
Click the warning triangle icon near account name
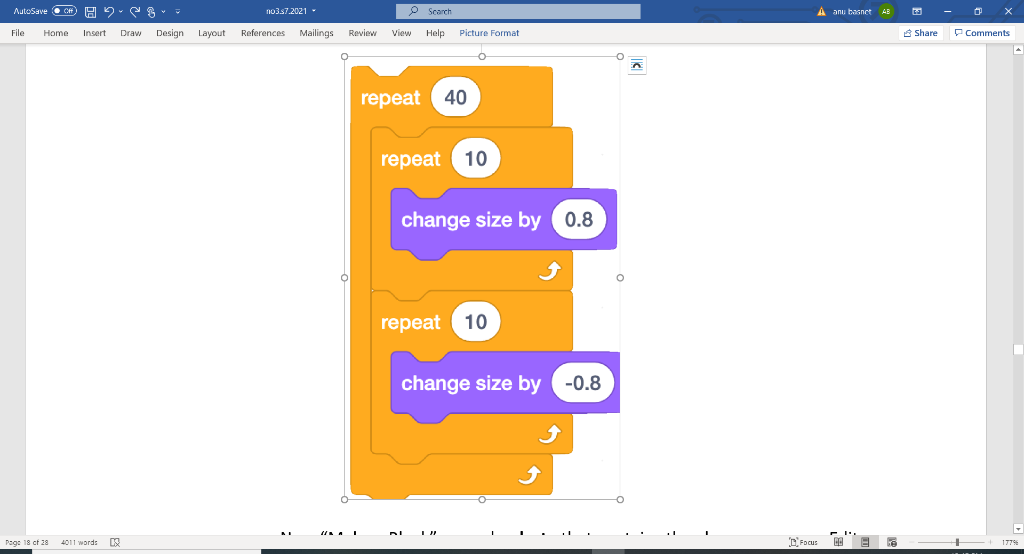pos(822,11)
